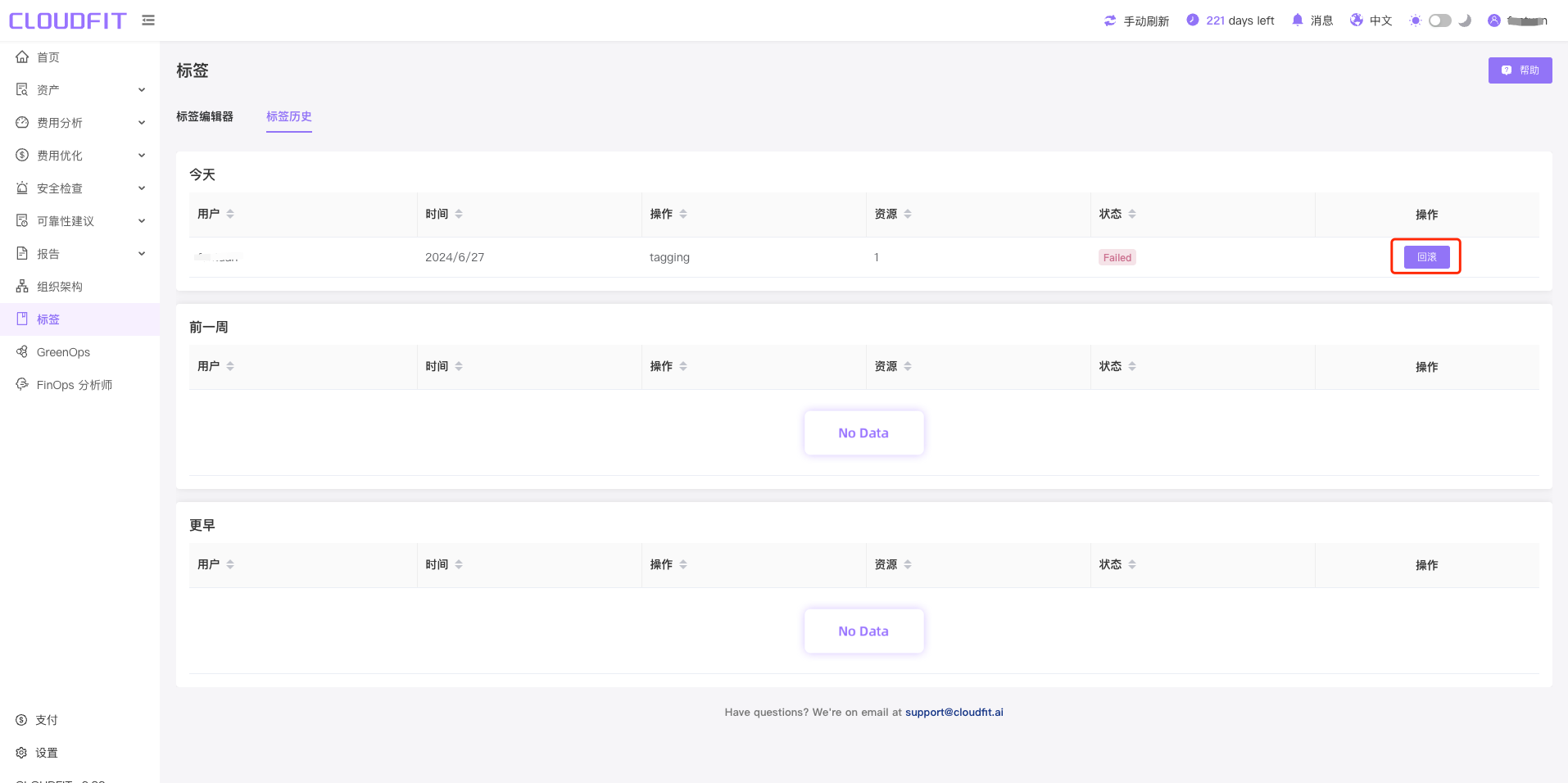Collapse sidebar with the hamburger menu icon
Screen dimensions: 1568x783
tap(148, 20)
